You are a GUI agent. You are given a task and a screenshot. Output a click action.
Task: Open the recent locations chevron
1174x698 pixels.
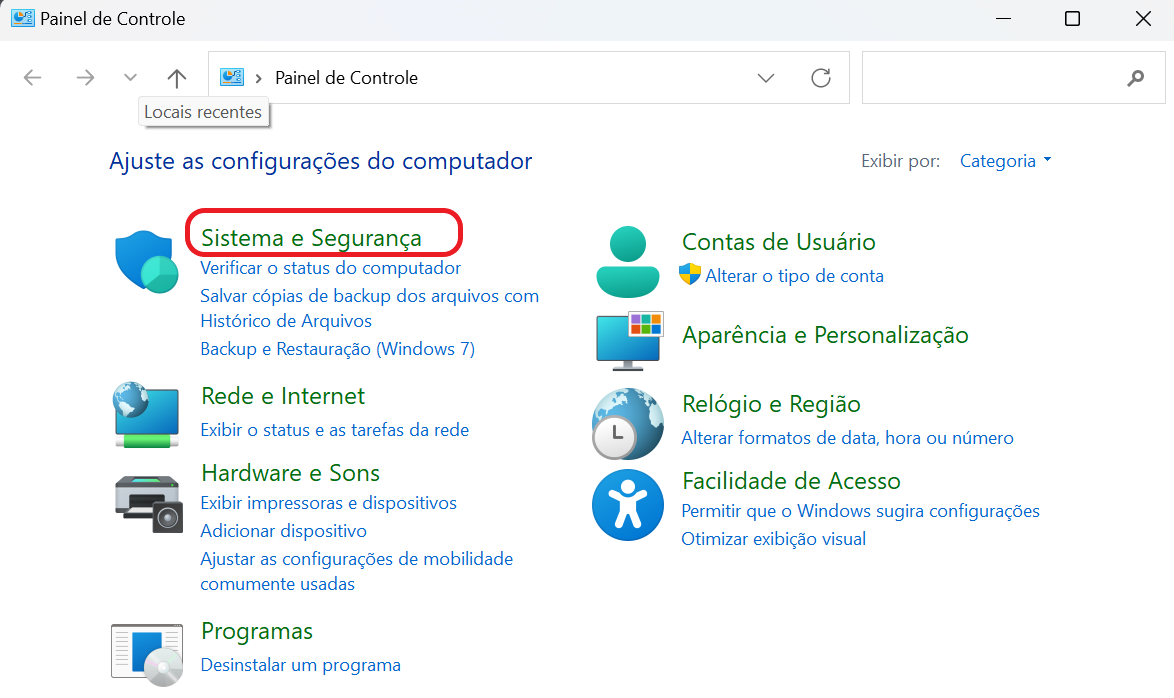[x=130, y=78]
